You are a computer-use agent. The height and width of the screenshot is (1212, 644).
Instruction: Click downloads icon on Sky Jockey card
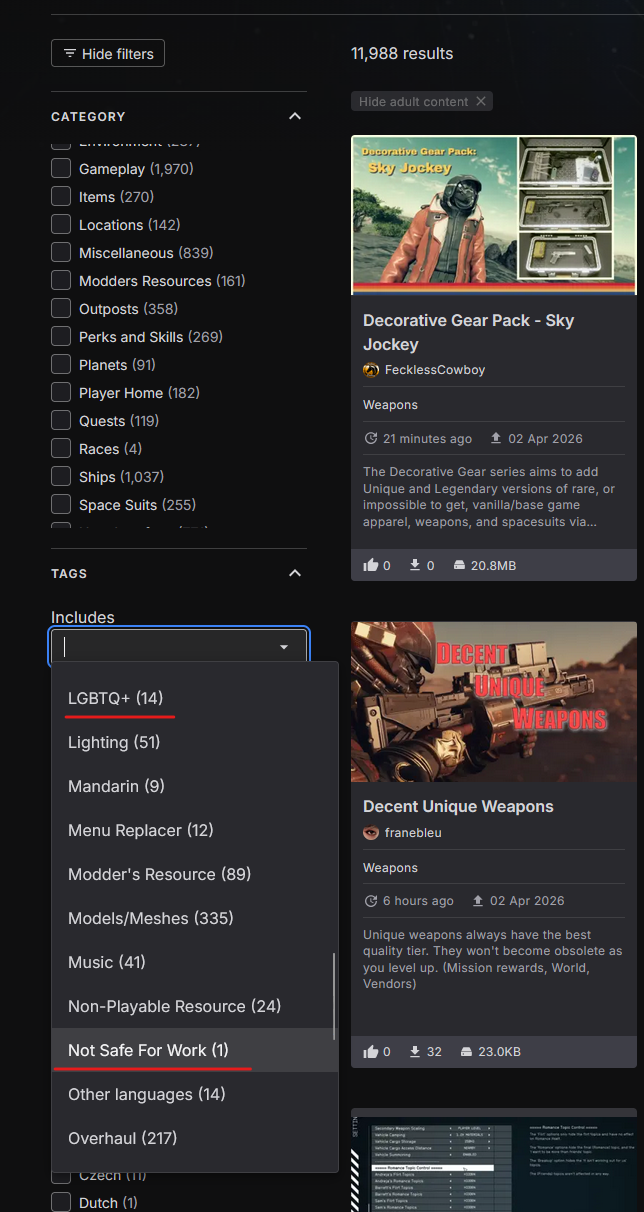(x=415, y=565)
